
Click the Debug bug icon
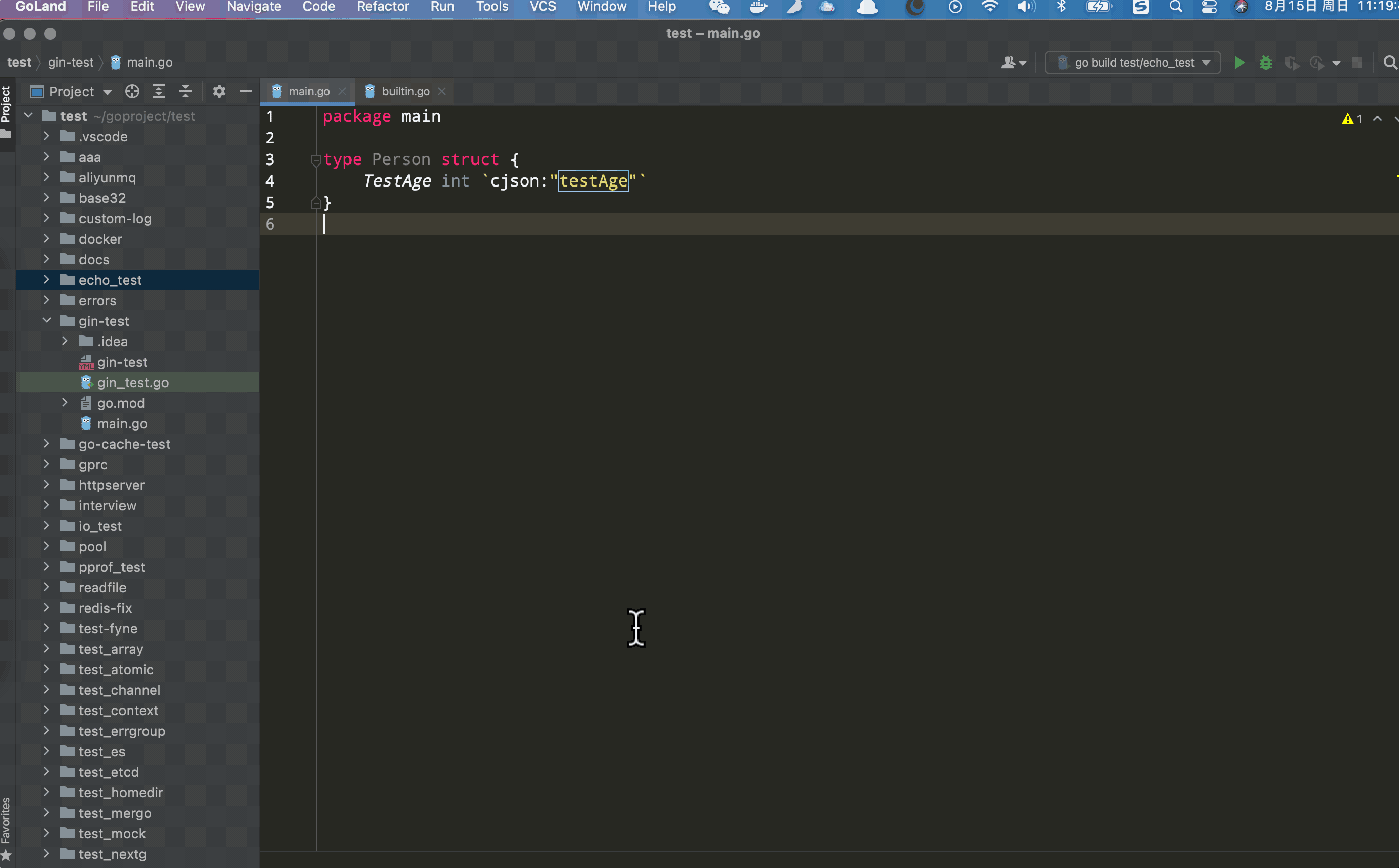1265,63
